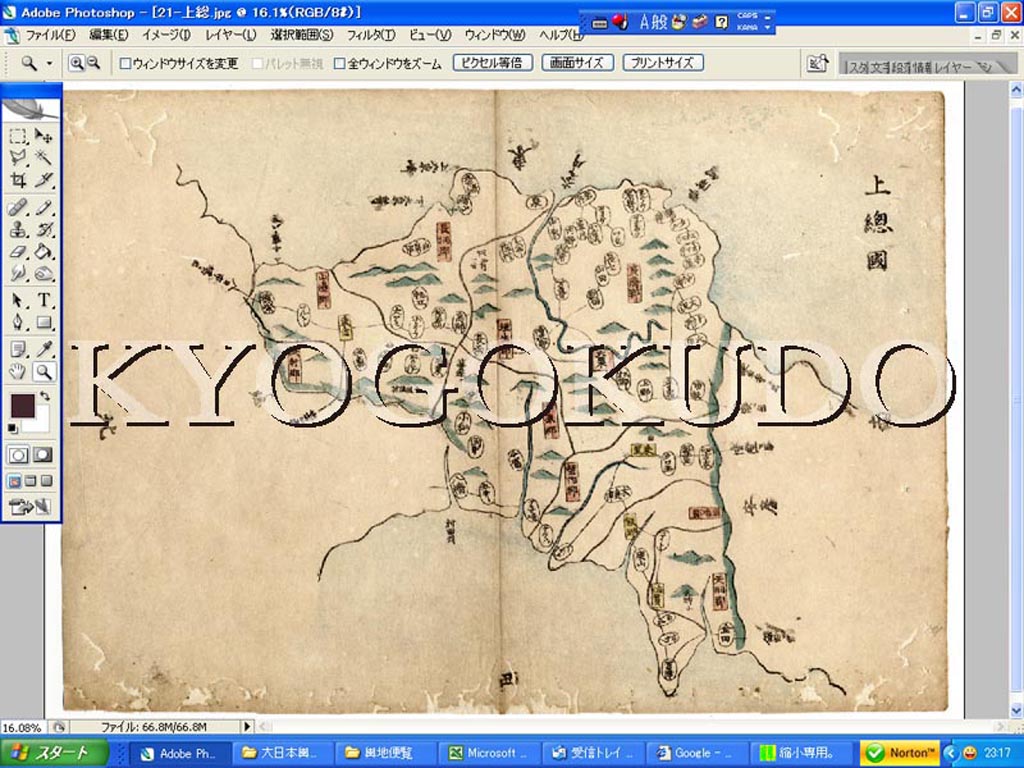Image resolution: width=1024 pixels, height=768 pixels.
Task: Enable ウィンドウサイズを変更 checkbox
Action: (x=125, y=63)
